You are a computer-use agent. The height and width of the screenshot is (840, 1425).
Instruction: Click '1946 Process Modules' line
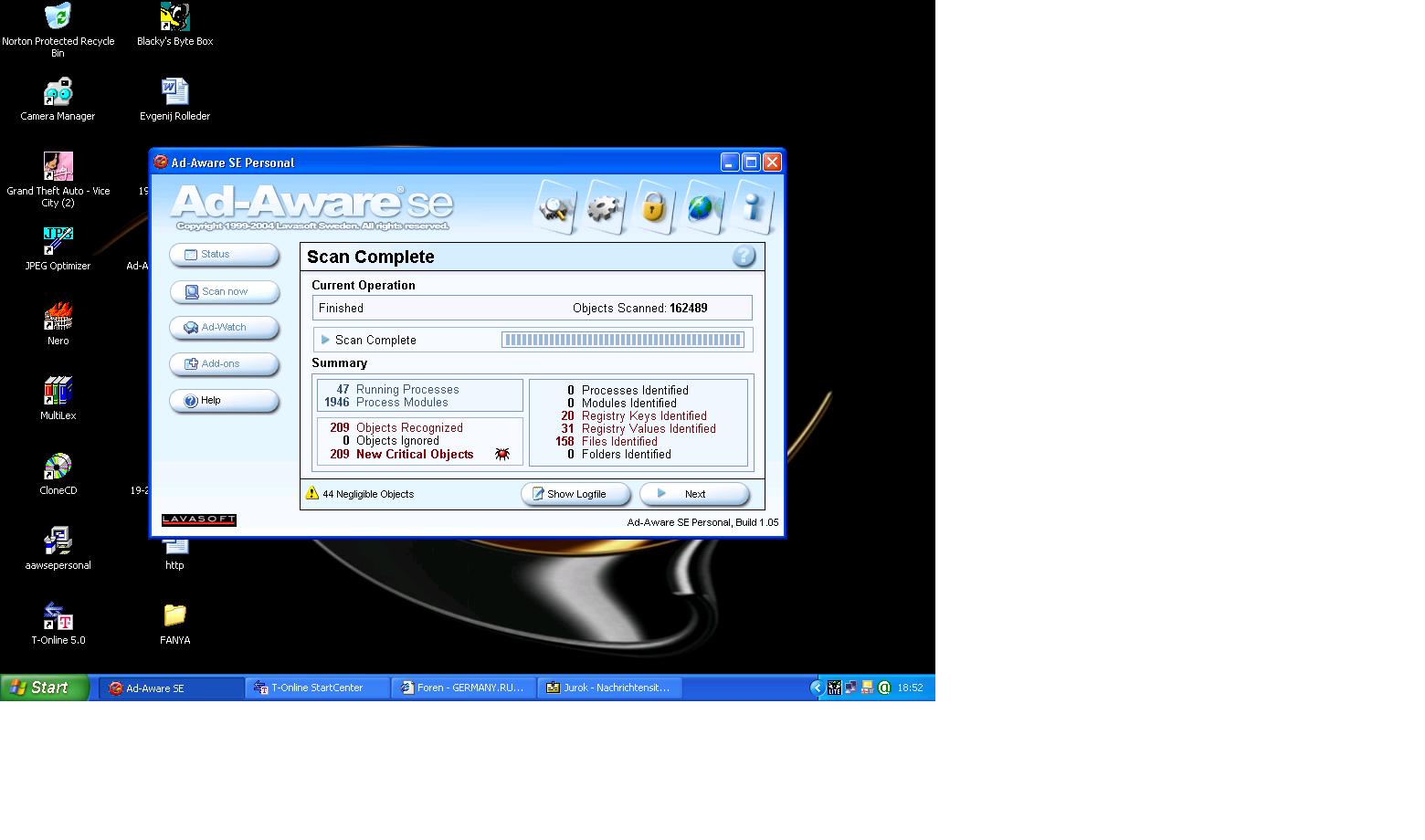[386, 402]
